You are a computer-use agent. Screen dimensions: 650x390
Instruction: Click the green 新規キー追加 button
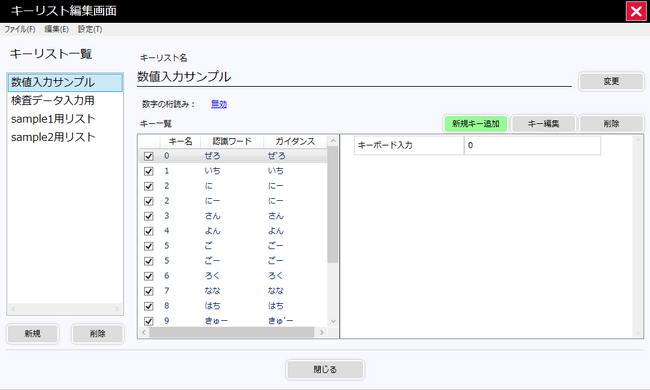(475, 124)
